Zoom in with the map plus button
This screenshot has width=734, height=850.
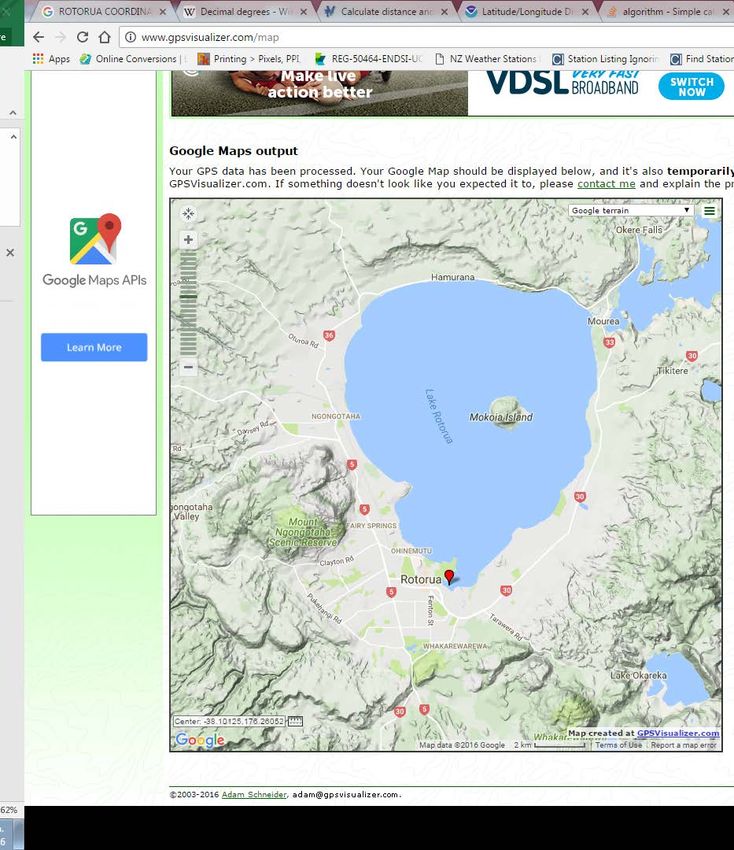click(x=188, y=240)
